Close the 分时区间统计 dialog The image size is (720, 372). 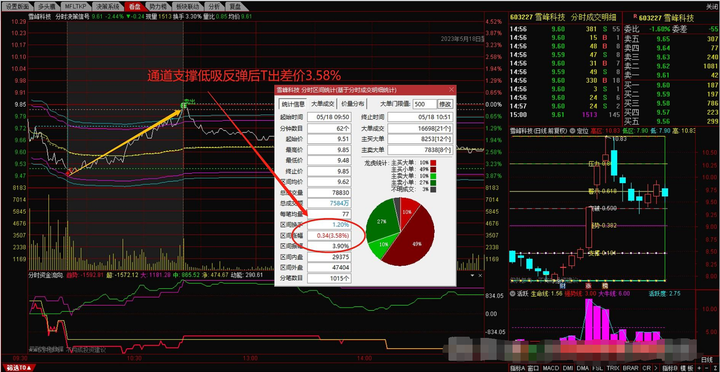point(451,90)
